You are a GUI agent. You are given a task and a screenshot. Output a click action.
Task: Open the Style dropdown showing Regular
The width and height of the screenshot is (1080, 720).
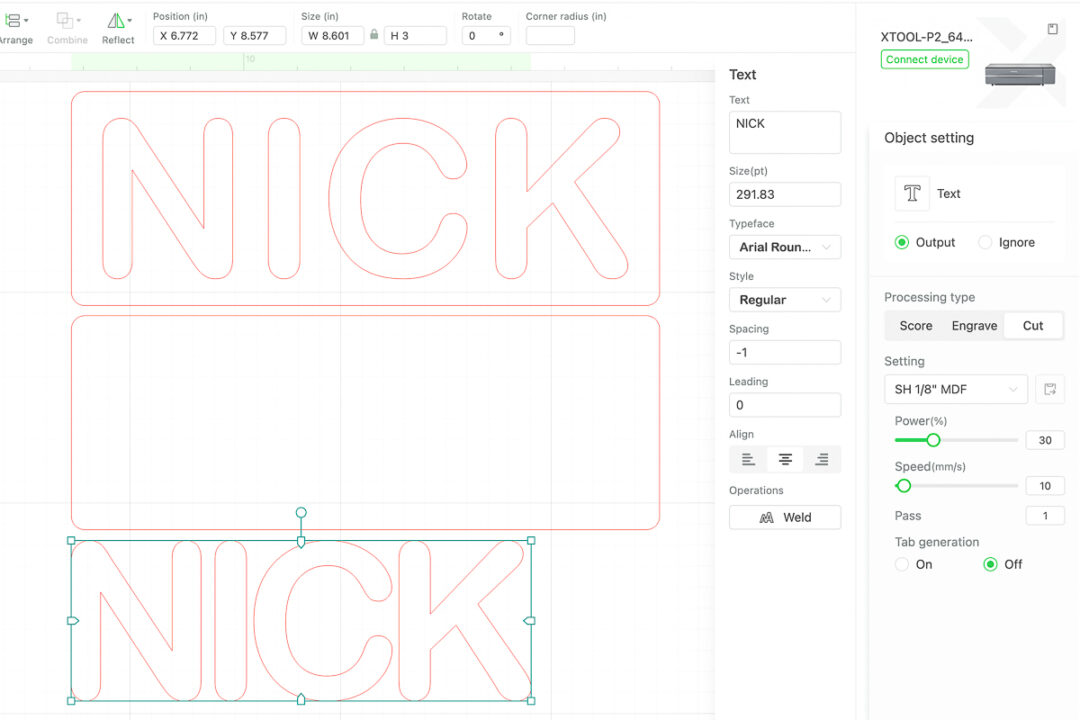785,300
